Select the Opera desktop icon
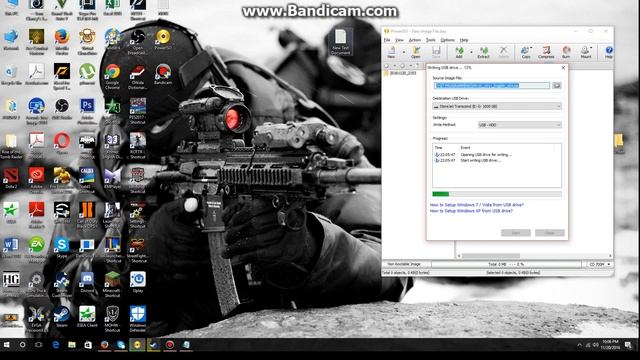640x360 pixels. click(62, 144)
